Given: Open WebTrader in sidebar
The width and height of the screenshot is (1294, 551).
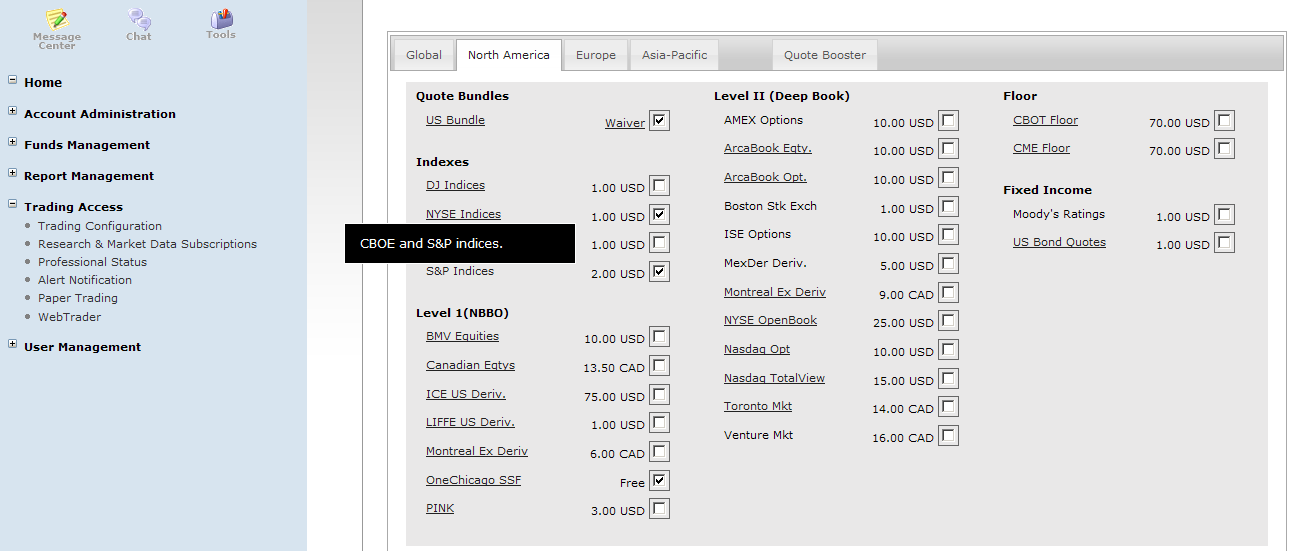Looking at the screenshot, I should (69, 317).
